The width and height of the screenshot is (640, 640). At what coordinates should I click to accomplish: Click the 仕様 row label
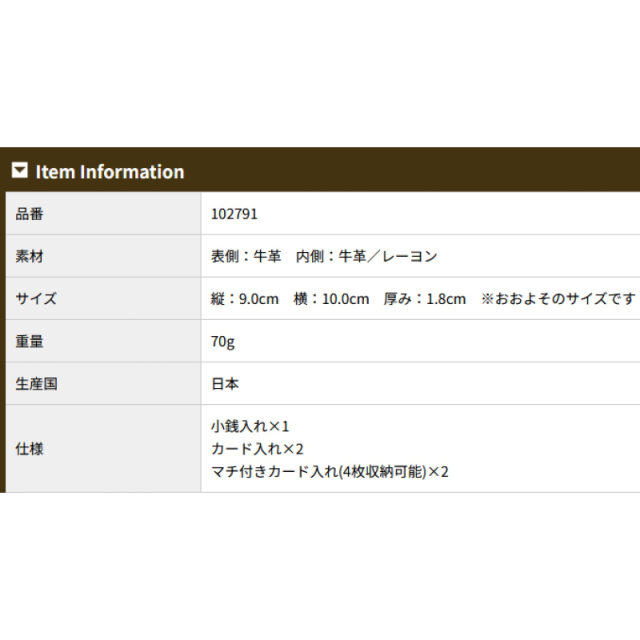[x=29, y=449]
